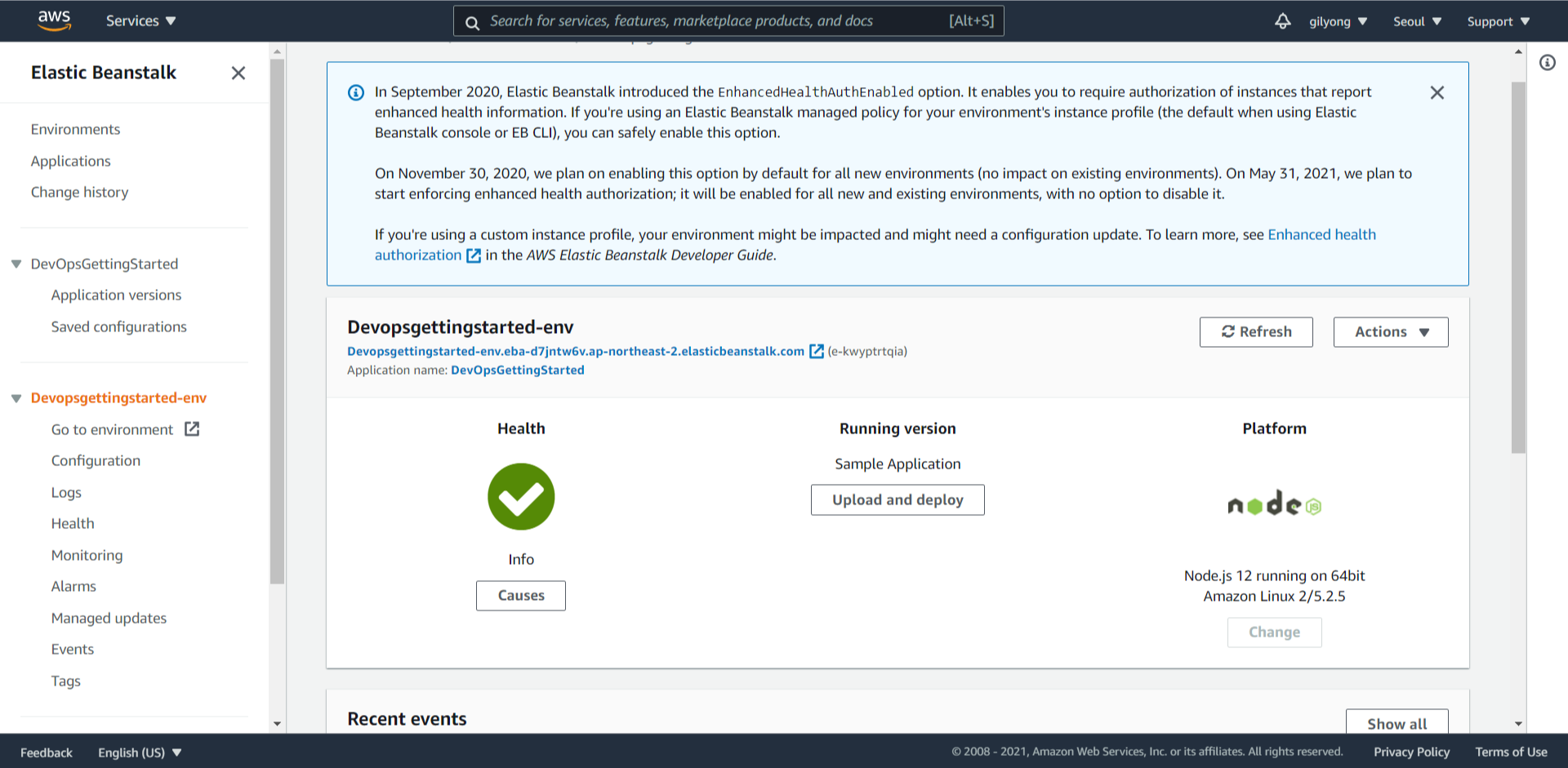1568x768 pixels.
Task: Open Terms of Use footer link
Action: tap(1511, 752)
